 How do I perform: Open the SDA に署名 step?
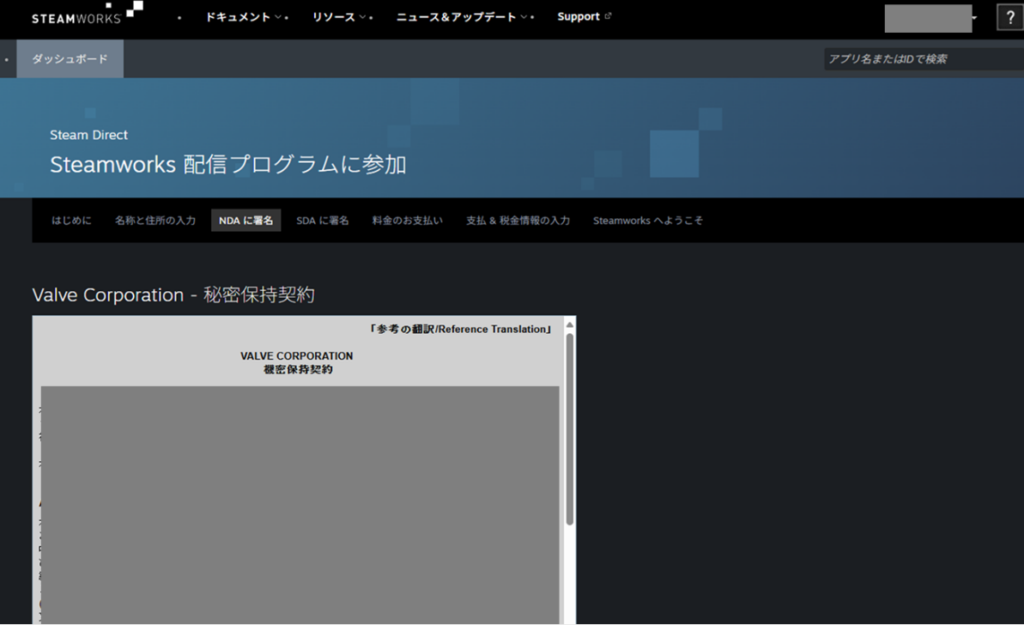point(322,220)
